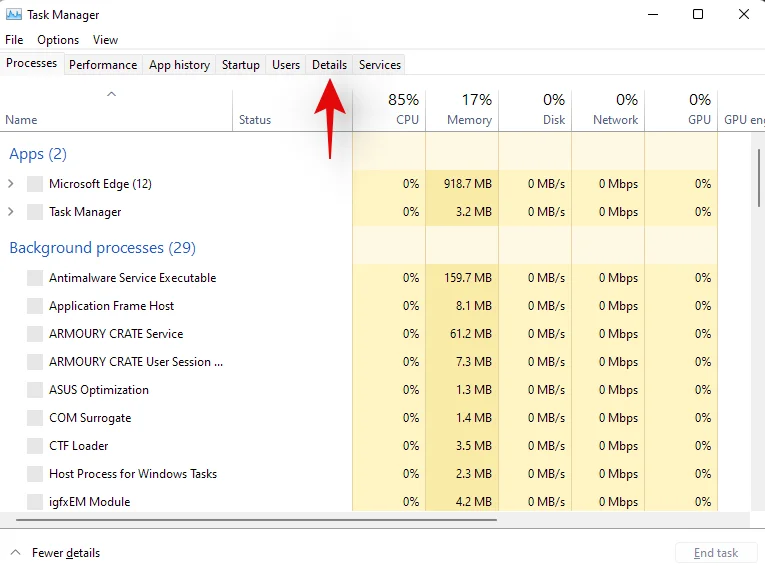Click the CTF Loader icon
The width and height of the screenshot is (765, 573).
tap(35, 446)
